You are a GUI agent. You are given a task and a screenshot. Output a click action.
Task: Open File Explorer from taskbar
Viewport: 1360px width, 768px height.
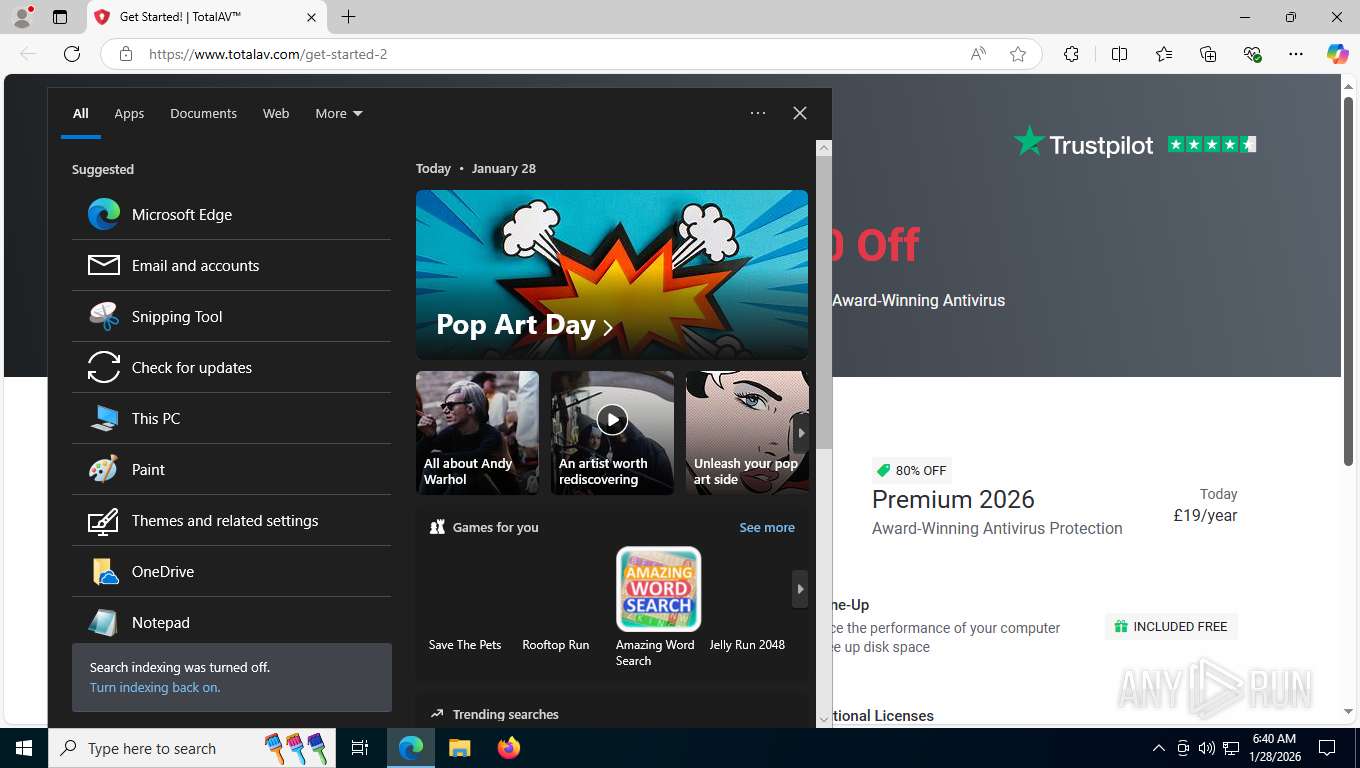coord(460,748)
